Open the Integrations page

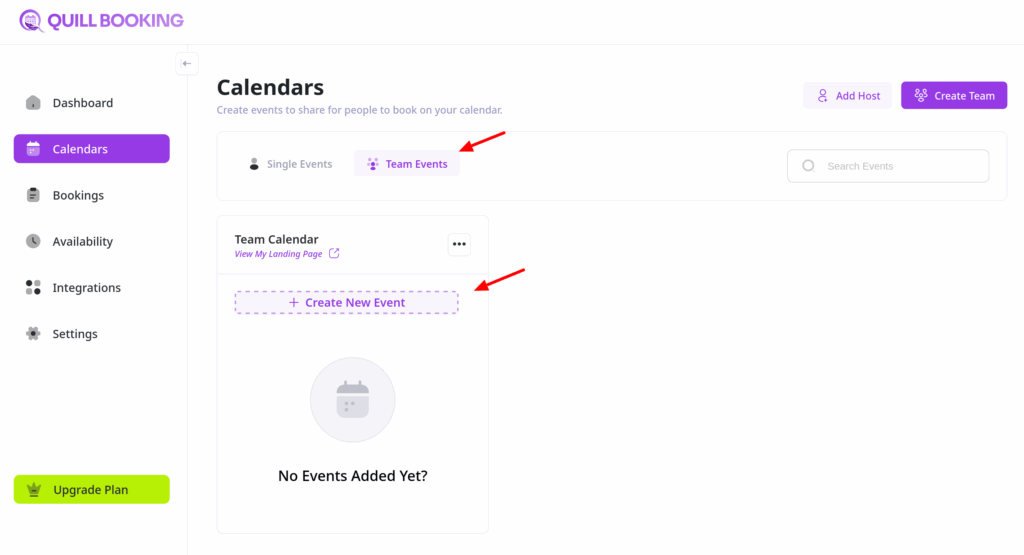click(86, 288)
